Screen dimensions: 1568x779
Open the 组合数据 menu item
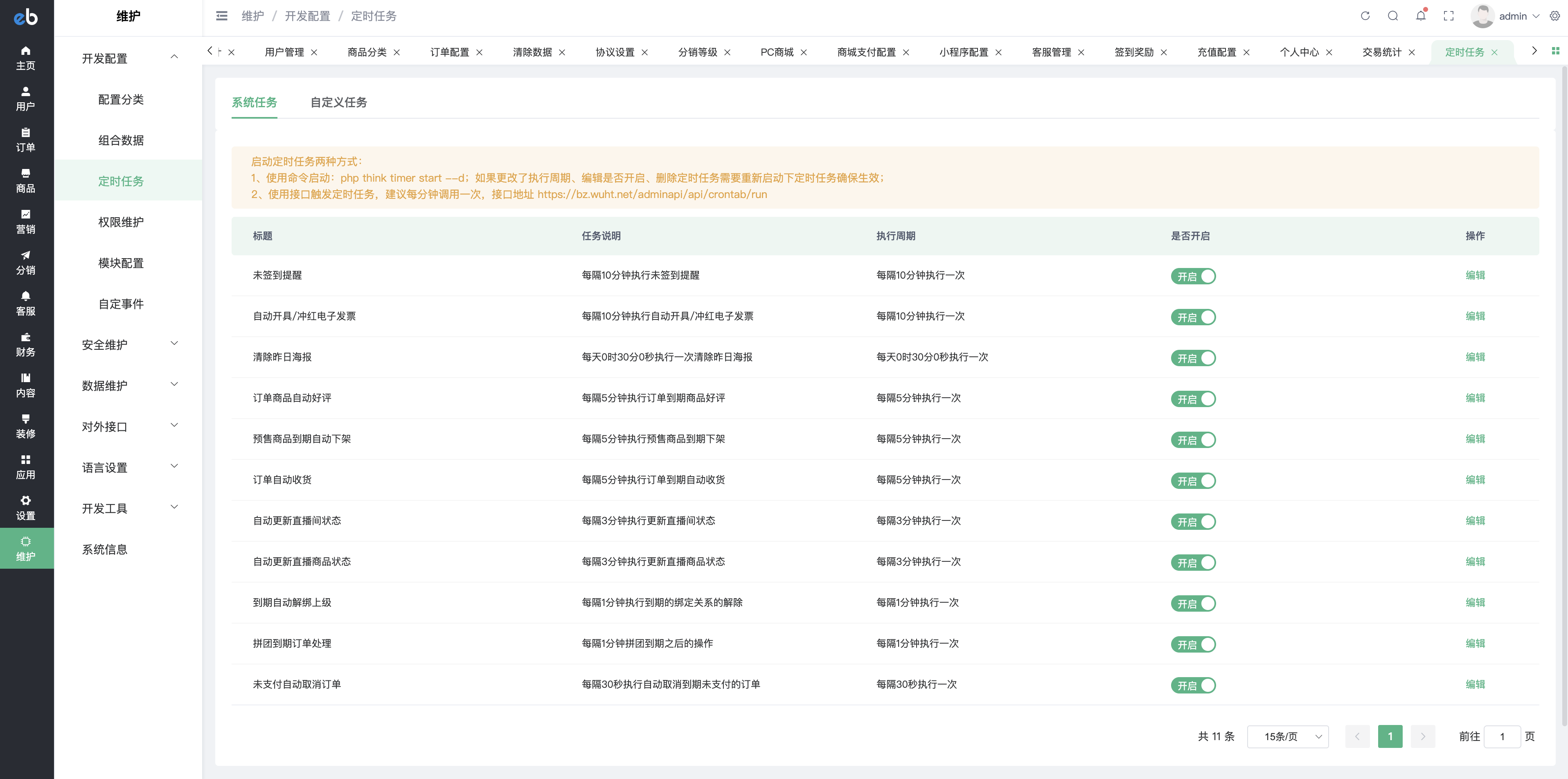[128, 140]
